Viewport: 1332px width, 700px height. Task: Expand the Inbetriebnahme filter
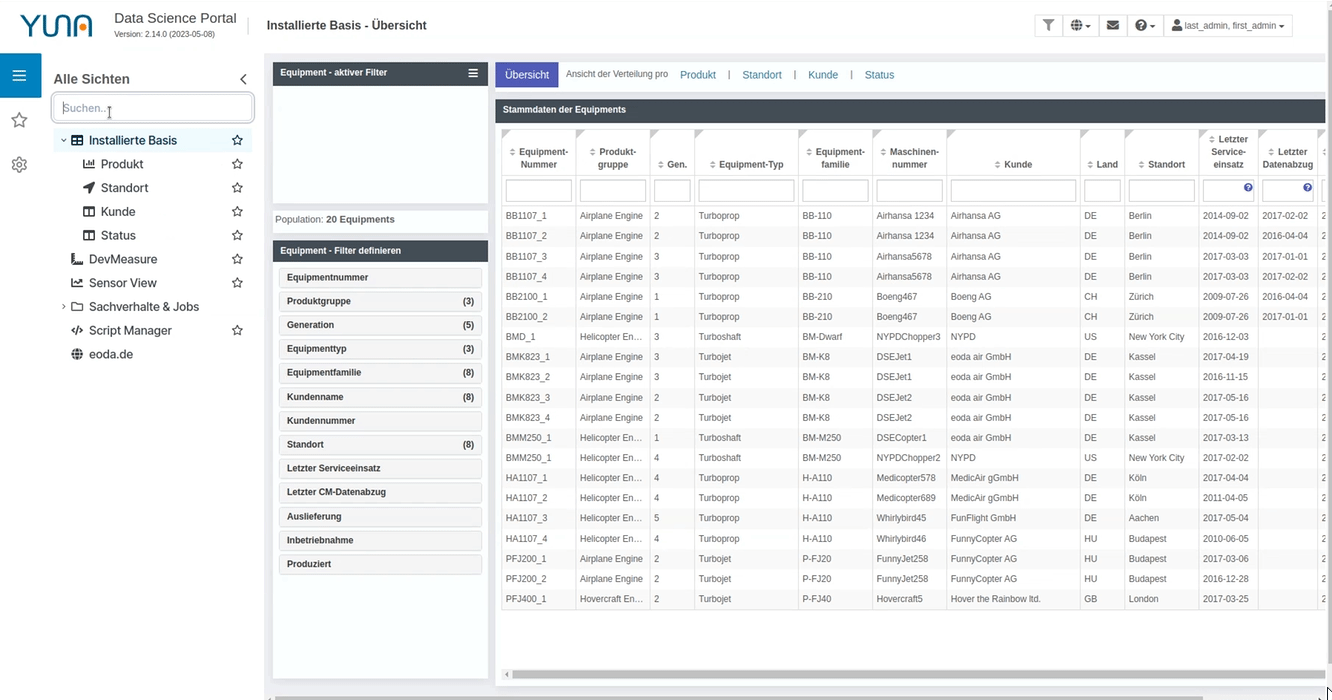coord(380,540)
